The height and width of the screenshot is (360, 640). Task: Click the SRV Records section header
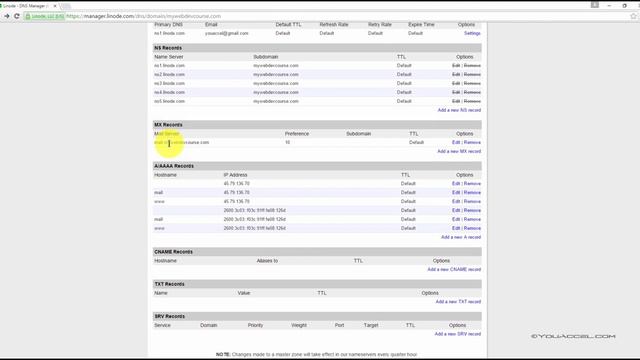317,316
